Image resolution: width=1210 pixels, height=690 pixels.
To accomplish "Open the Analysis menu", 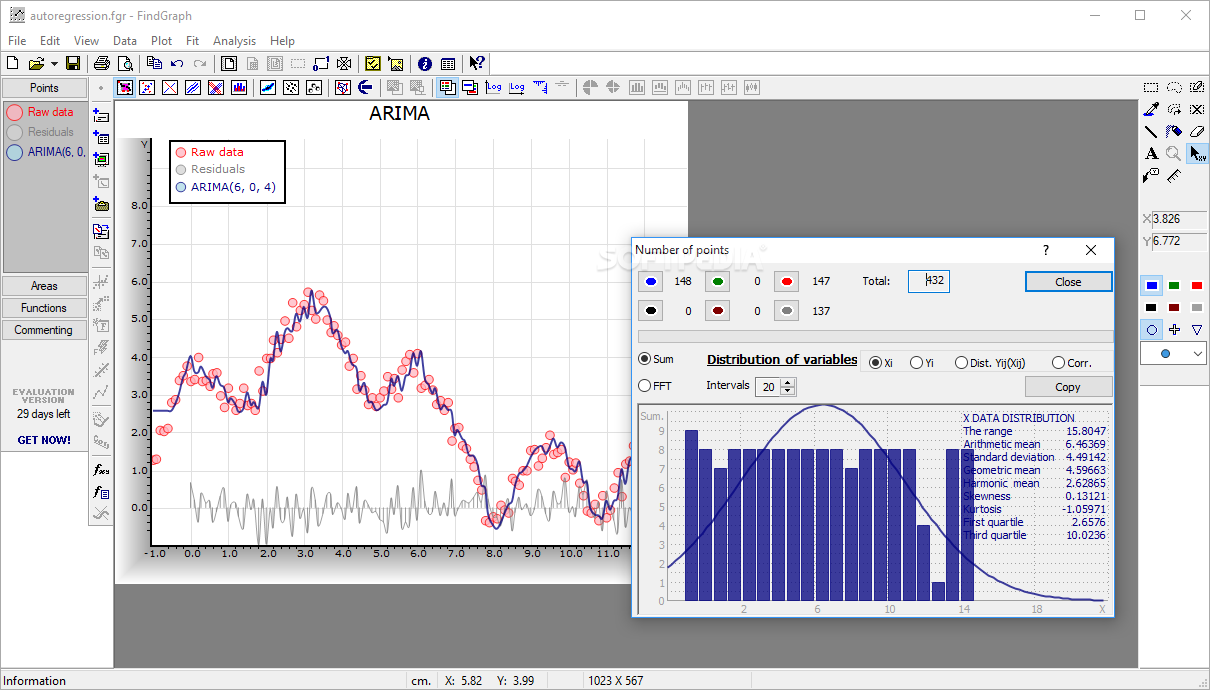I will pyautogui.click(x=234, y=41).
